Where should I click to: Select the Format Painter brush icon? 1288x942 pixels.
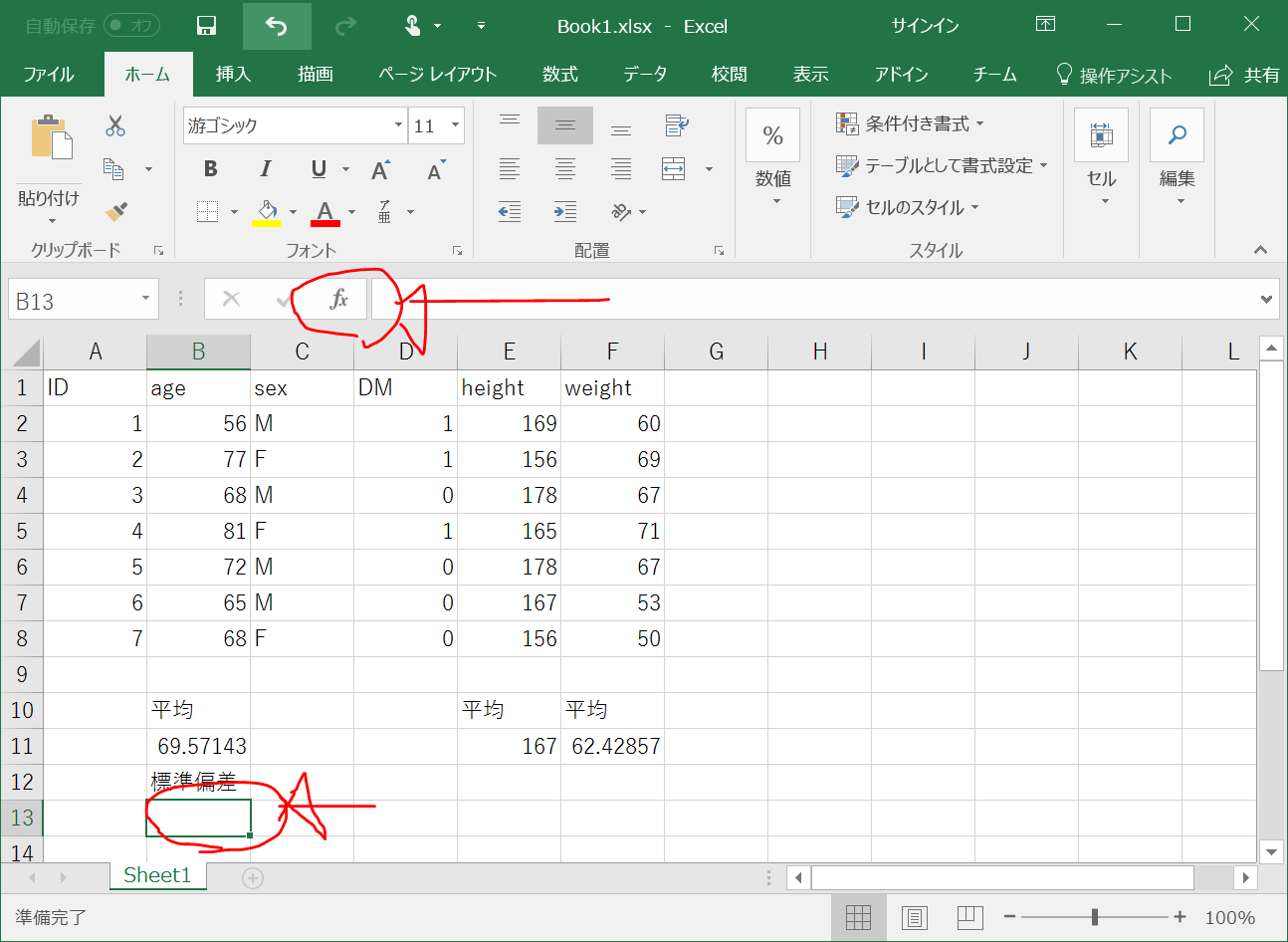coord(115,211)
